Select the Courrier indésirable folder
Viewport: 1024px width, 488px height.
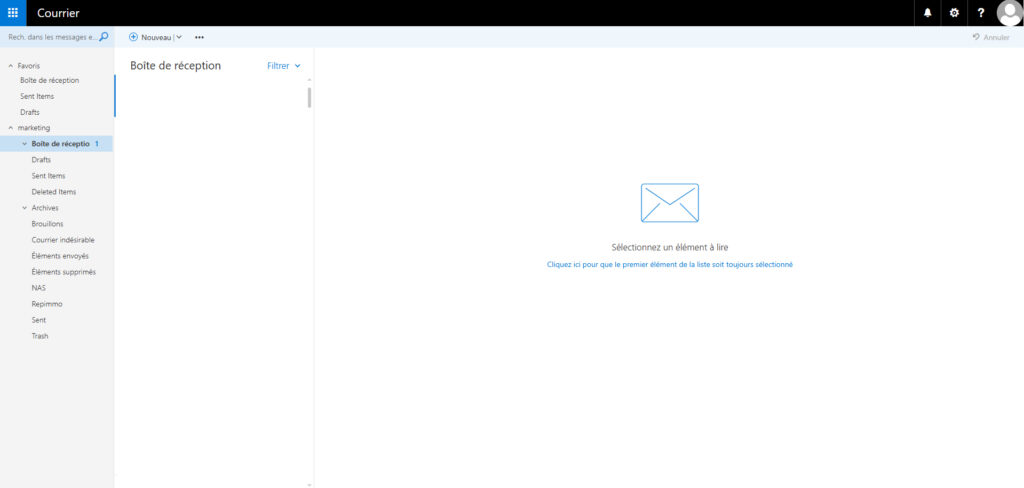63,240
